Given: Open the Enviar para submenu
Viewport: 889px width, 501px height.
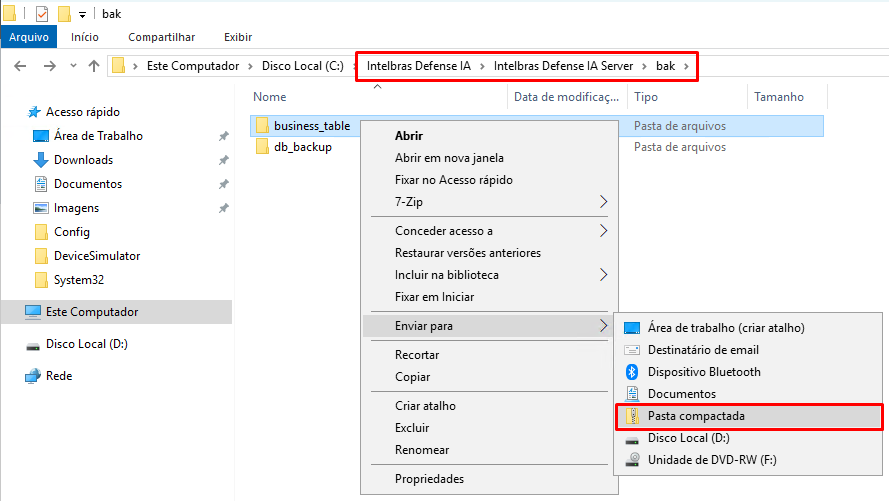Looking at the screenshot, I should point(489,326).
